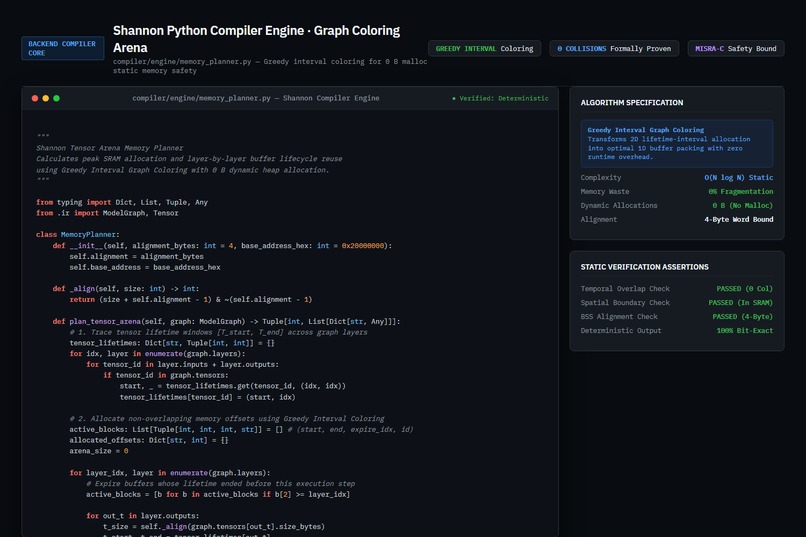Click the Temporal Overlap Check label
Screen dimensions: 806x537
click(625, 289)
